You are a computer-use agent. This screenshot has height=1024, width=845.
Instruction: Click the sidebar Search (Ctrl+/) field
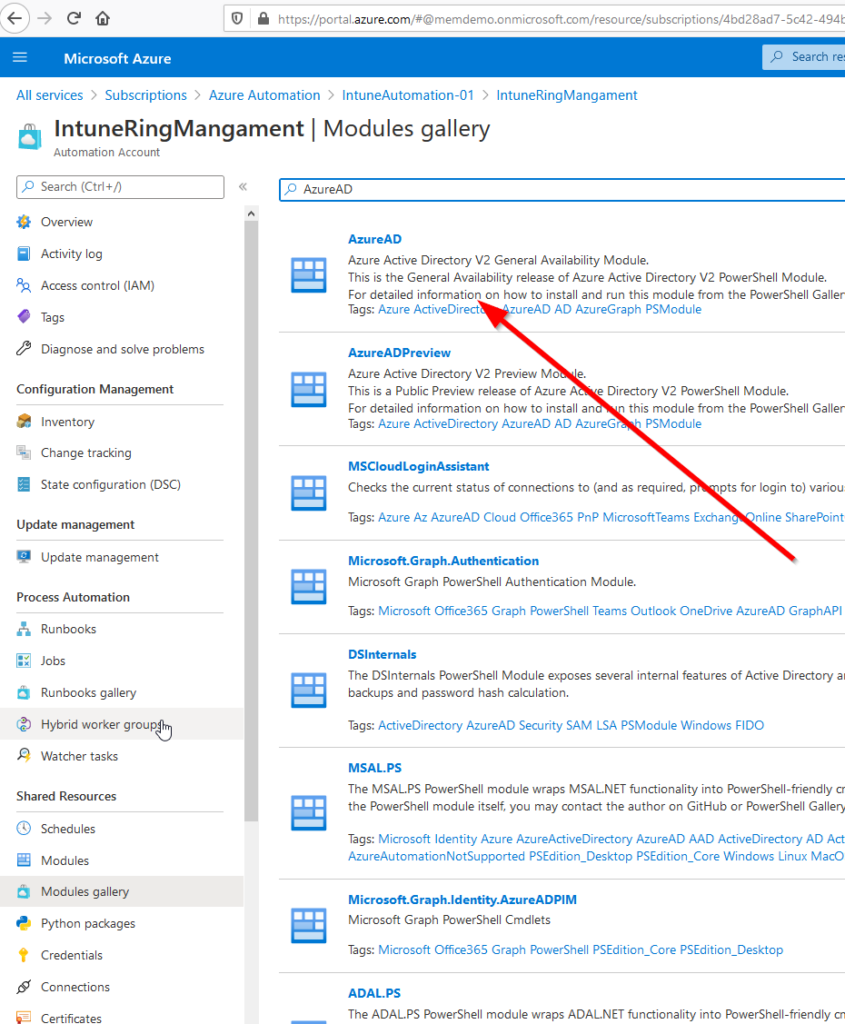click(x=120, y=187)
